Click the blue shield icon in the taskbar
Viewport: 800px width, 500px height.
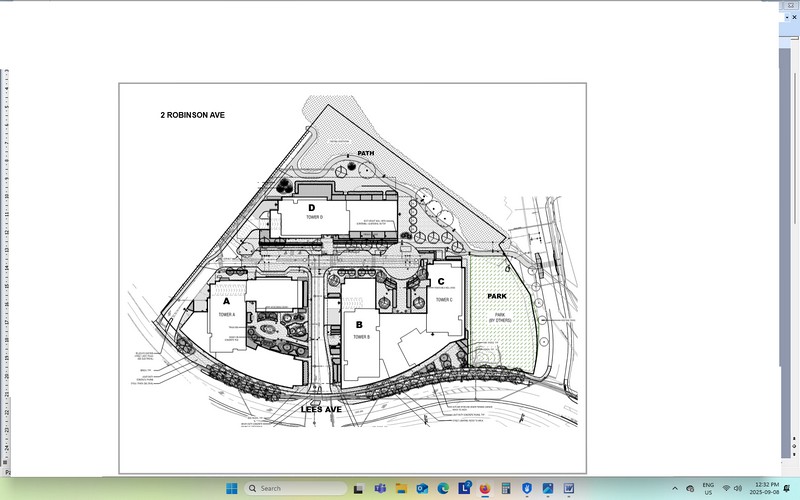[527, 488]
